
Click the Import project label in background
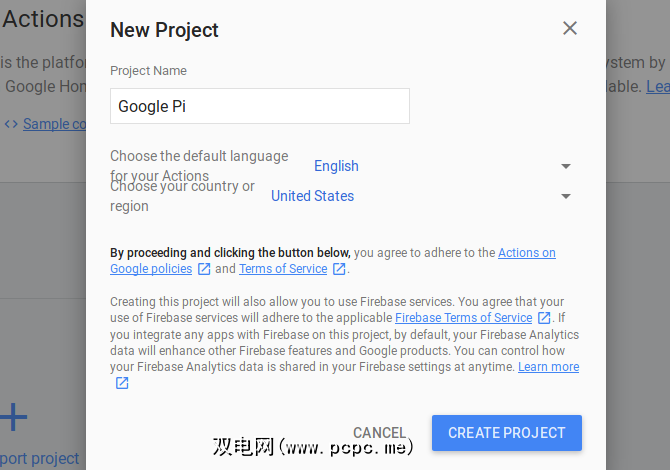40,459
